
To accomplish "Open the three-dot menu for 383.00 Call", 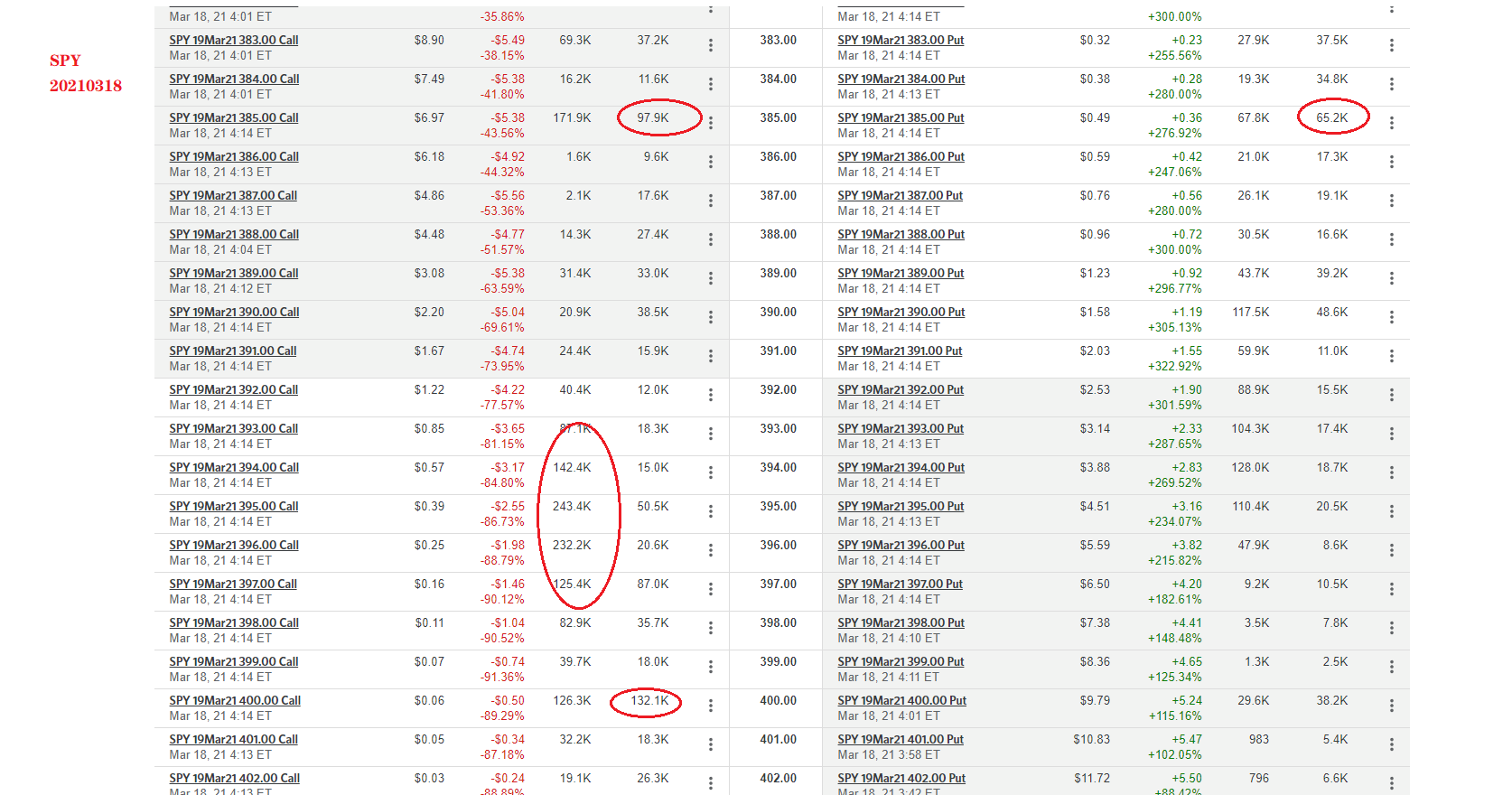I will (711, 45).
